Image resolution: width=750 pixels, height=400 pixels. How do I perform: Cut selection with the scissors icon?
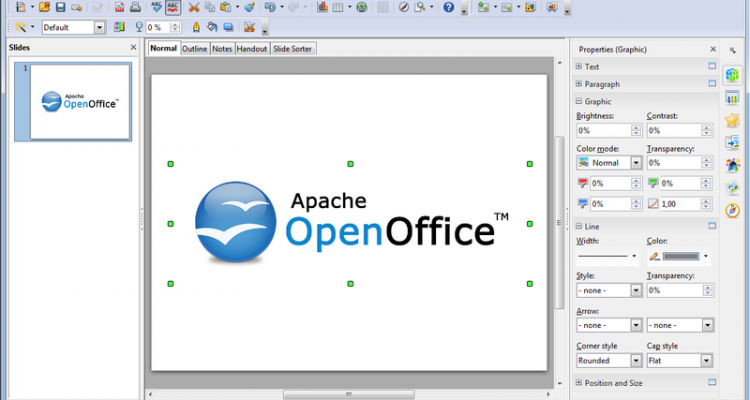pos(194,7)
